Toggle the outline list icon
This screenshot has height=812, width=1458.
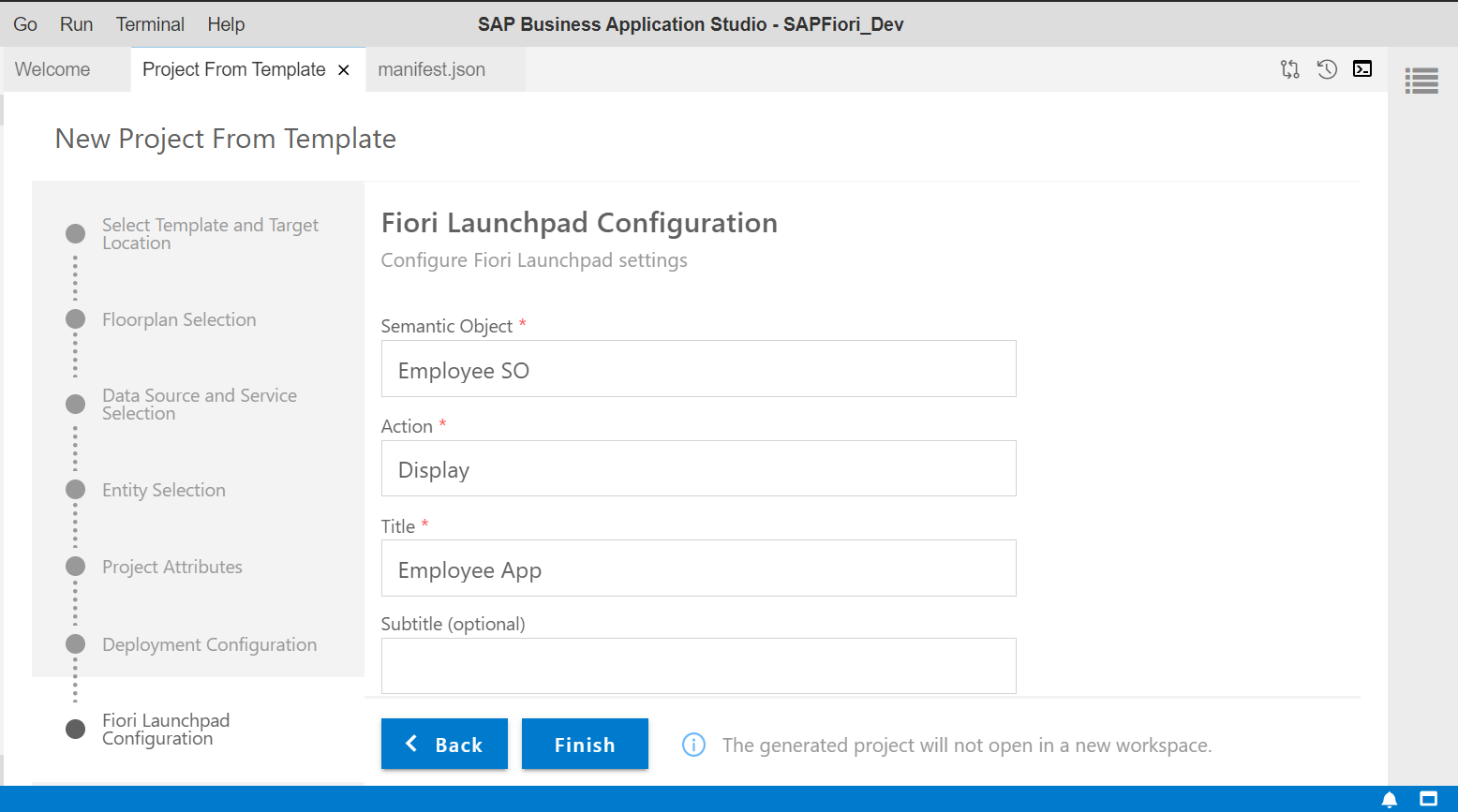coord(1421,81)
